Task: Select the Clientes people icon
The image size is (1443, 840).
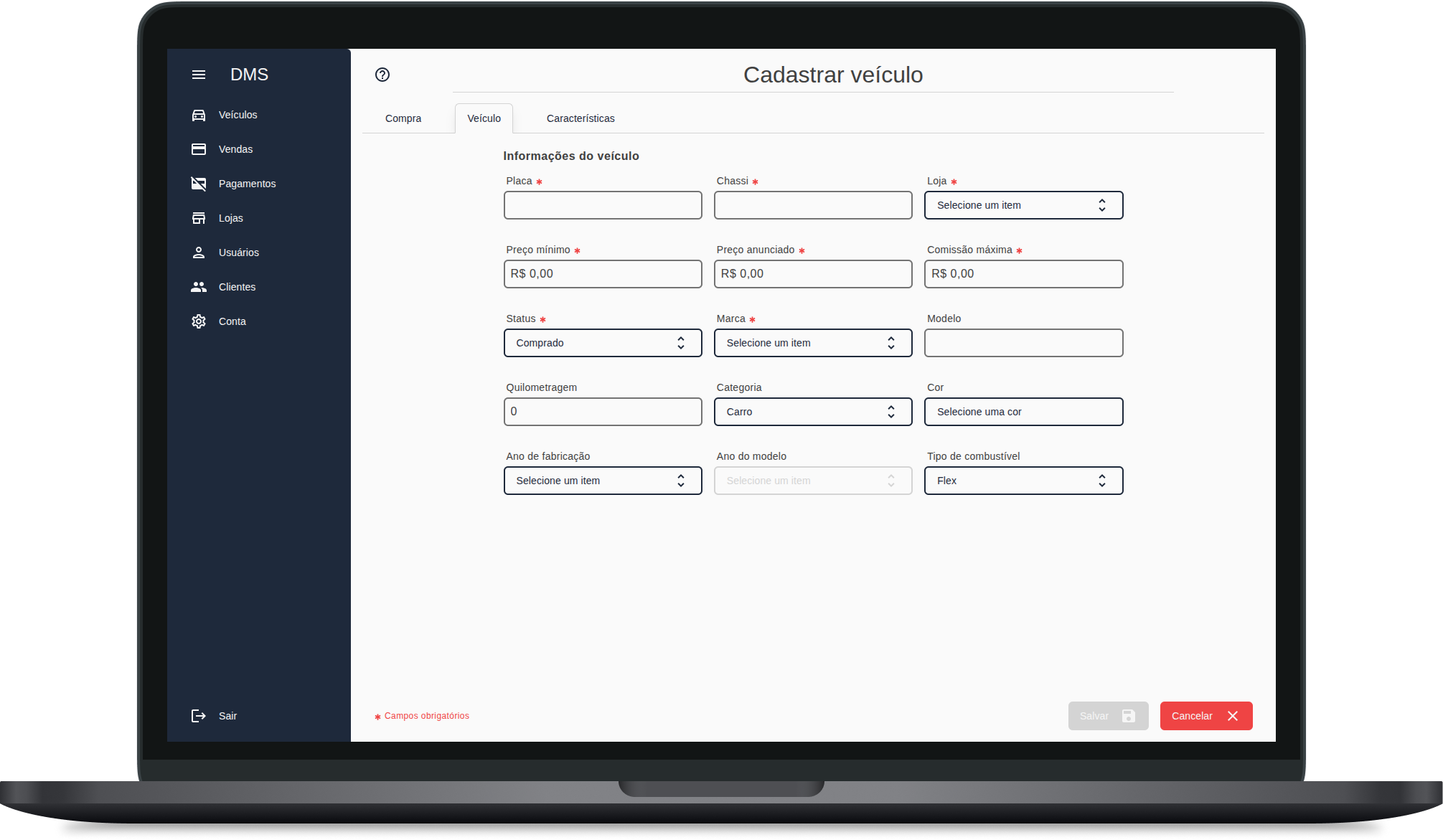Action: (x=199, y=287)
